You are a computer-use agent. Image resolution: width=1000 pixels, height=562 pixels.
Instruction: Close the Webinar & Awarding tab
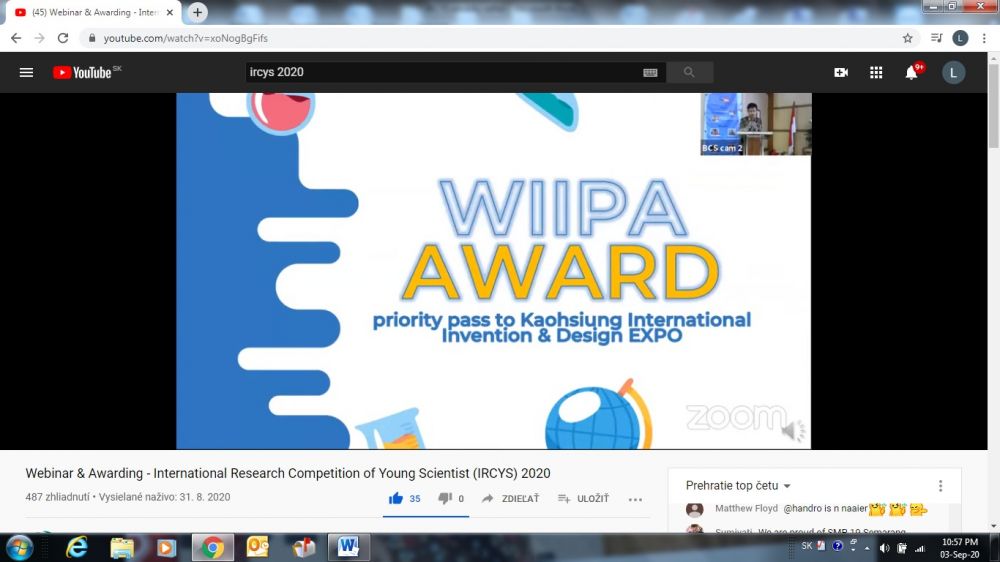click(x=170, y=12)
